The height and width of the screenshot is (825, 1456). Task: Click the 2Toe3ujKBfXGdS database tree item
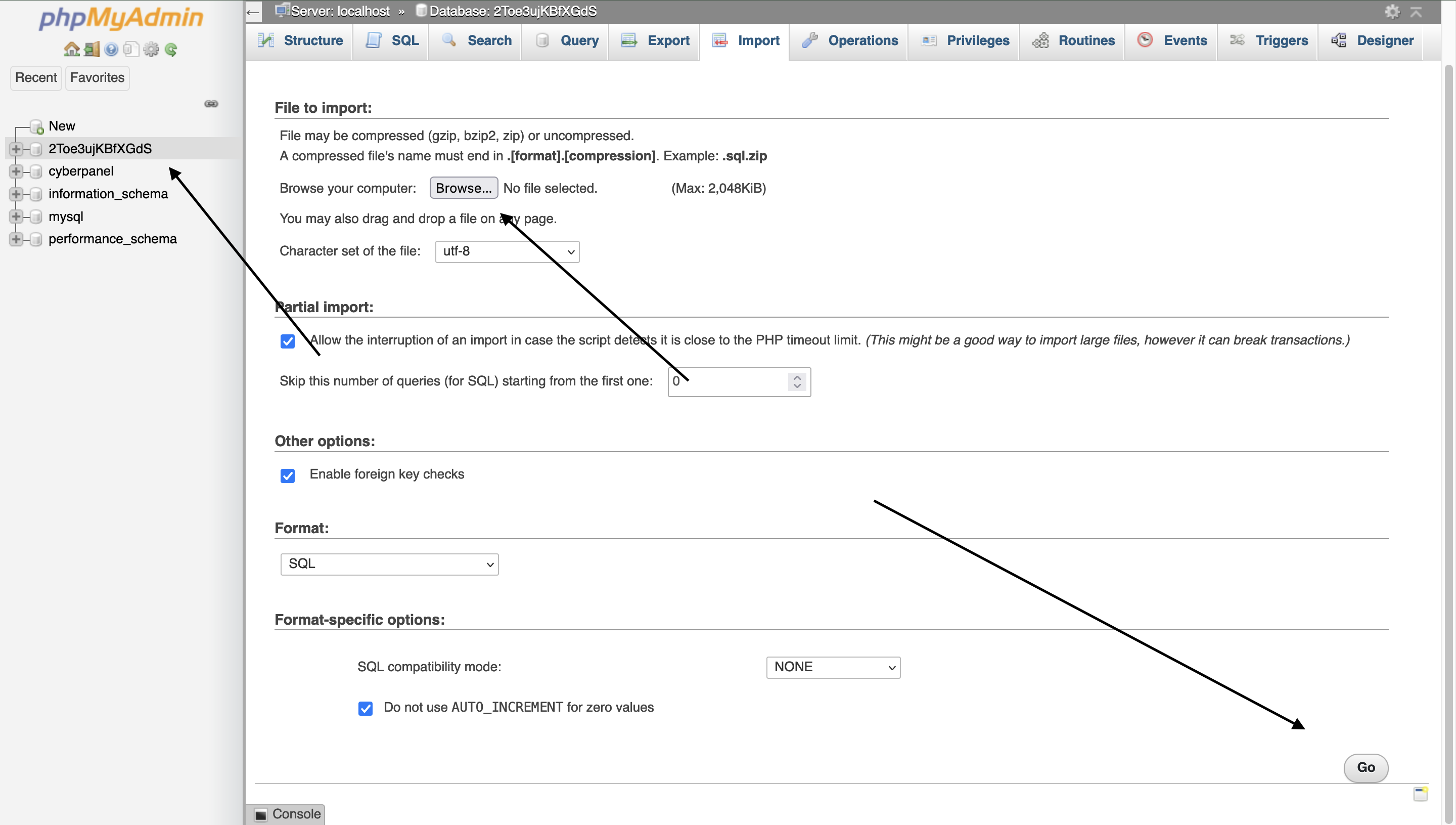[x=100, y=148]
